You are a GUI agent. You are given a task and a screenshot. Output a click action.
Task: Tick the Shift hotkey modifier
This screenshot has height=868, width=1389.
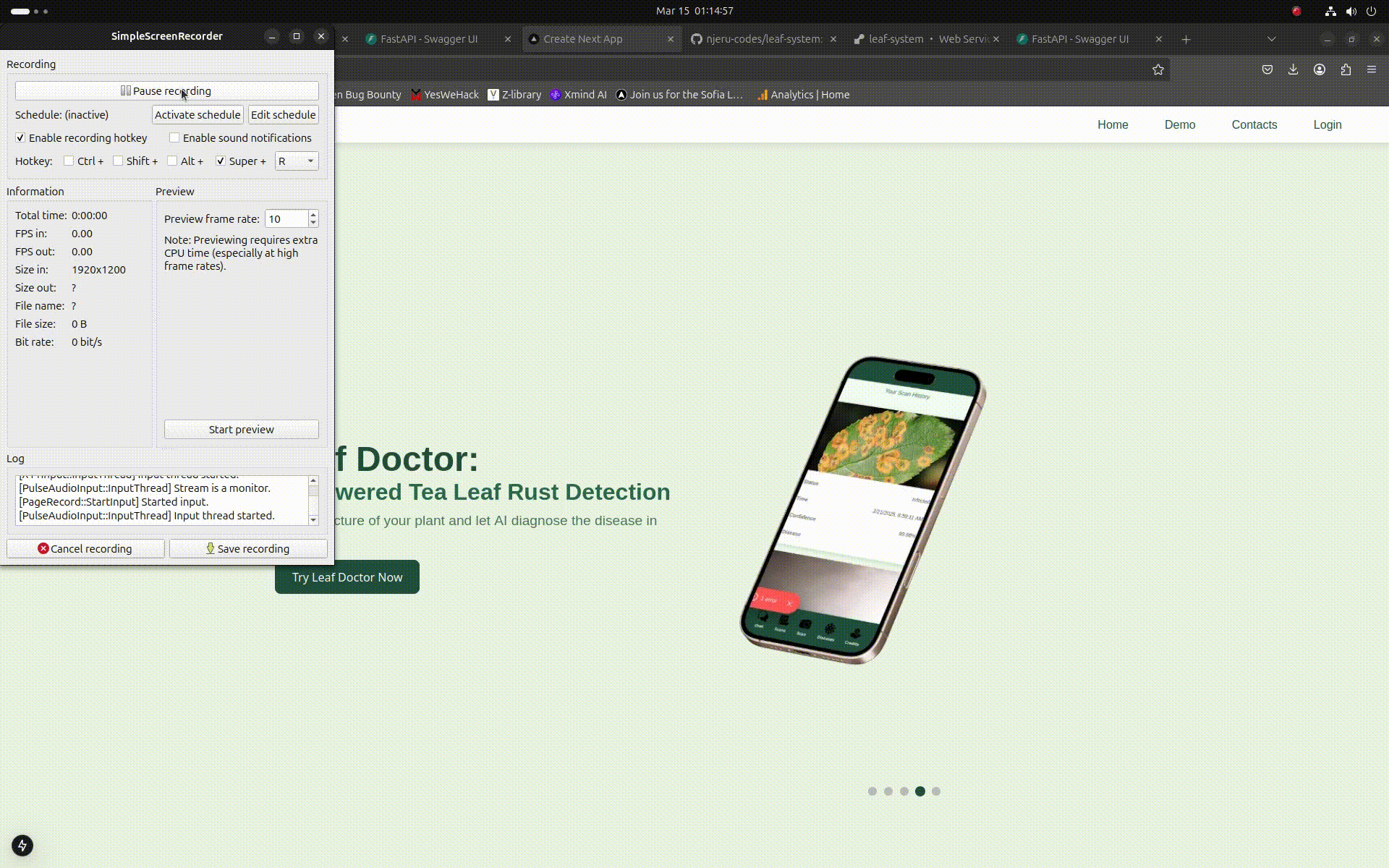(118, 161)
